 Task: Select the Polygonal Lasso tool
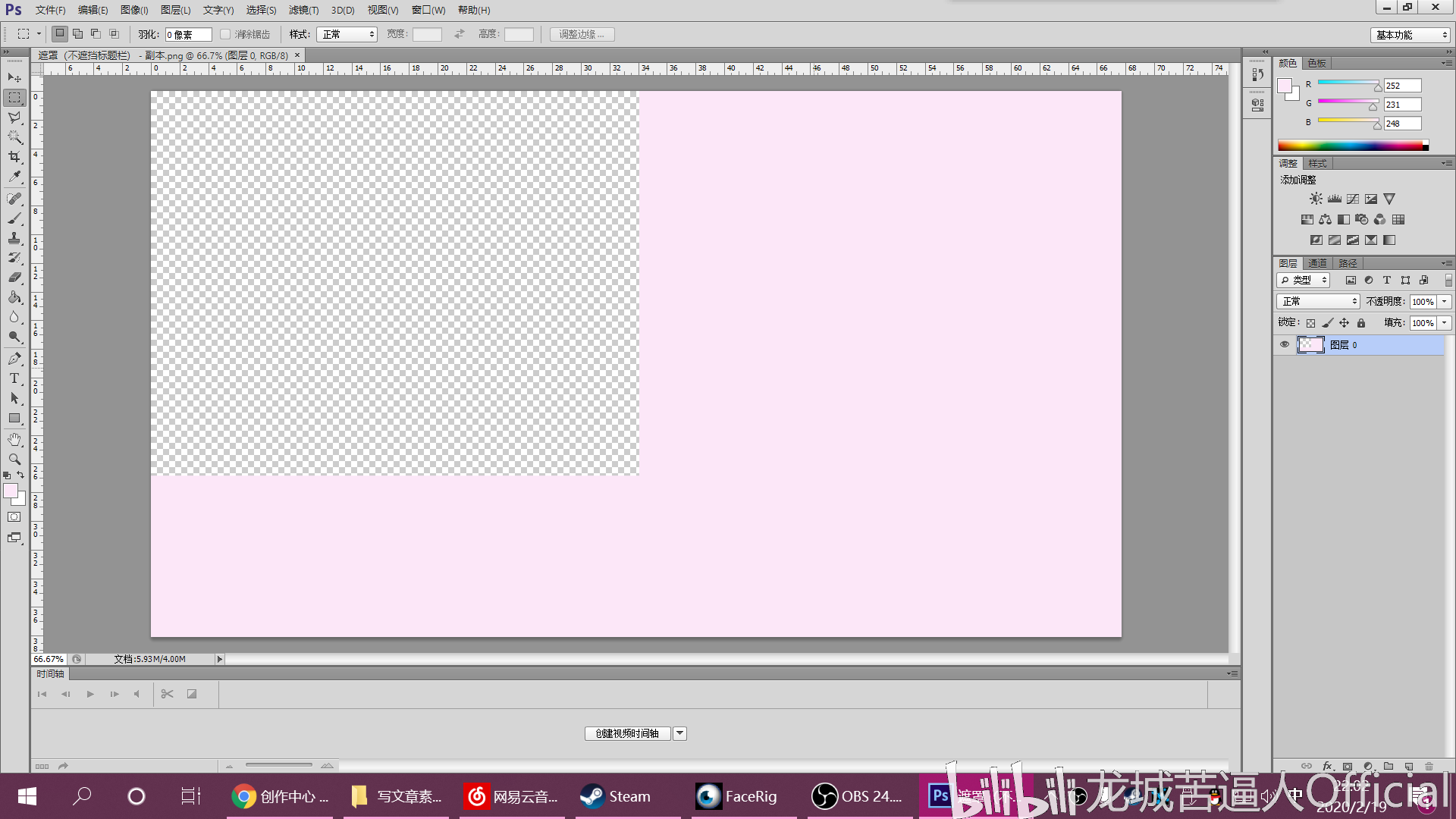click(14, 118)
